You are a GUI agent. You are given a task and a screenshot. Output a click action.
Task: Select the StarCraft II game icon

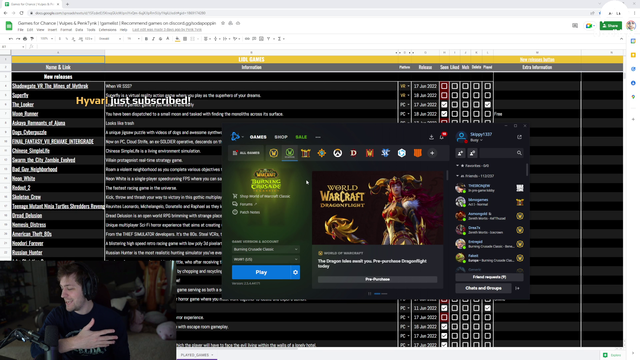pos(386,153)
